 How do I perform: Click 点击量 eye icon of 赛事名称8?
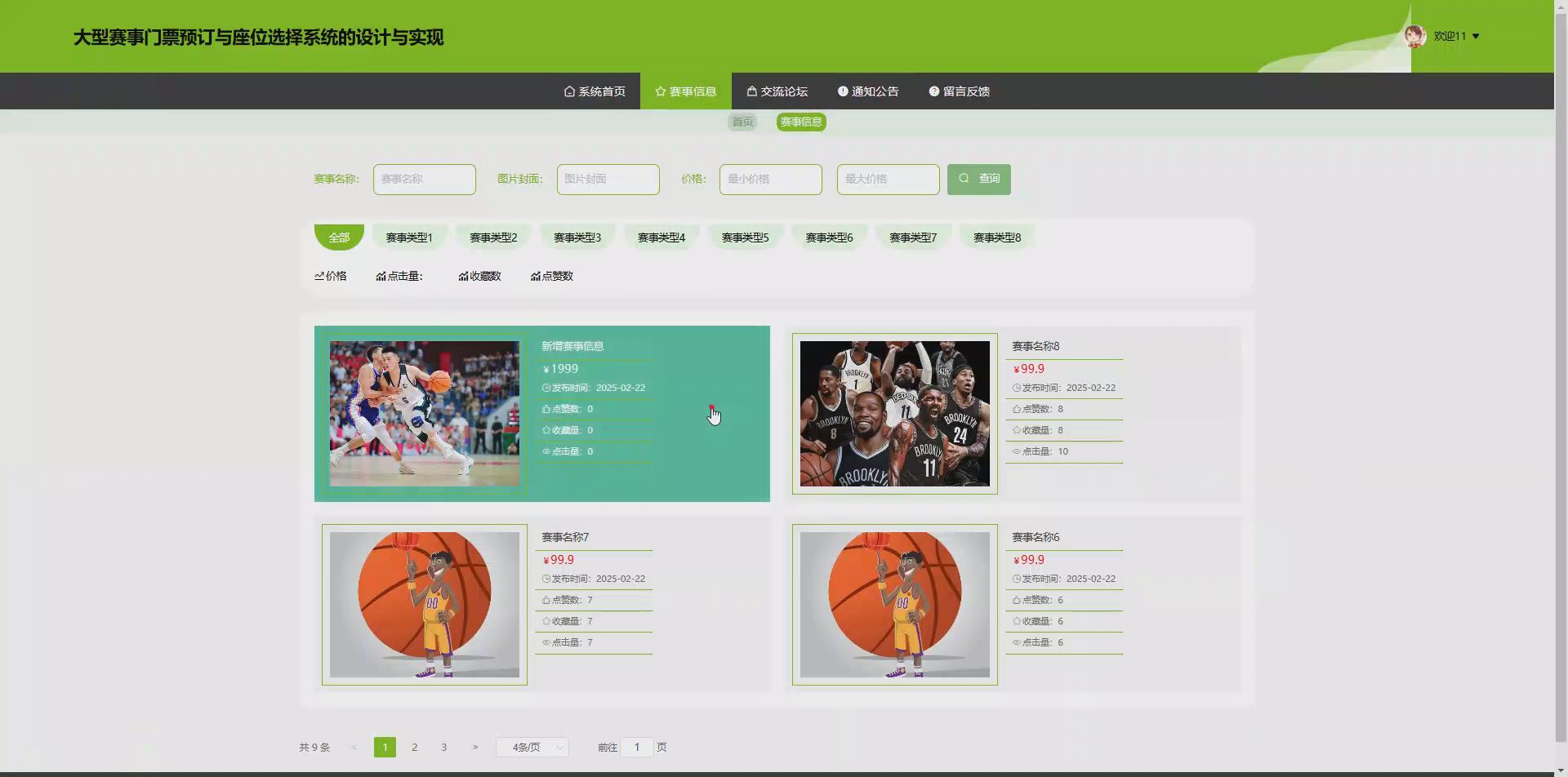[1017, 452]
